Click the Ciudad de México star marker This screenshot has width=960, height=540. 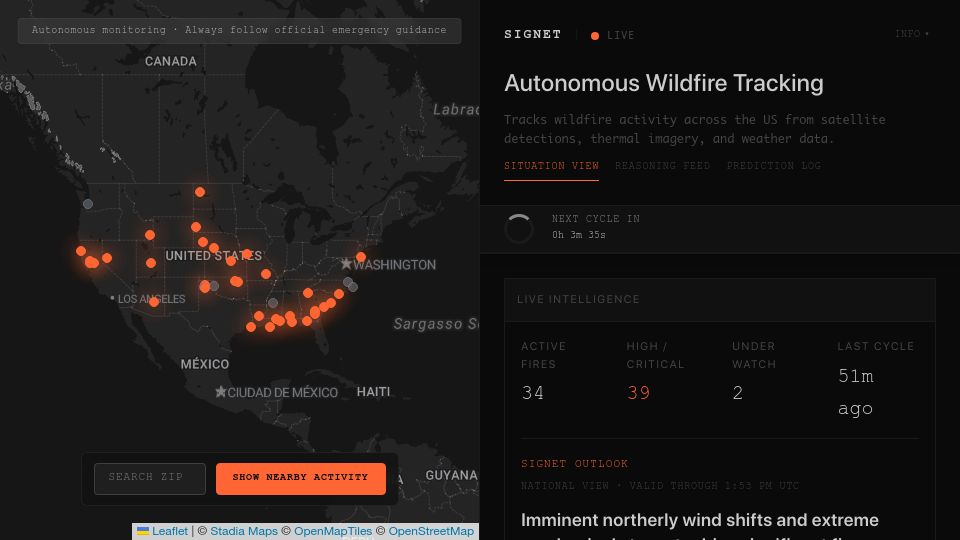coord(220,392)
